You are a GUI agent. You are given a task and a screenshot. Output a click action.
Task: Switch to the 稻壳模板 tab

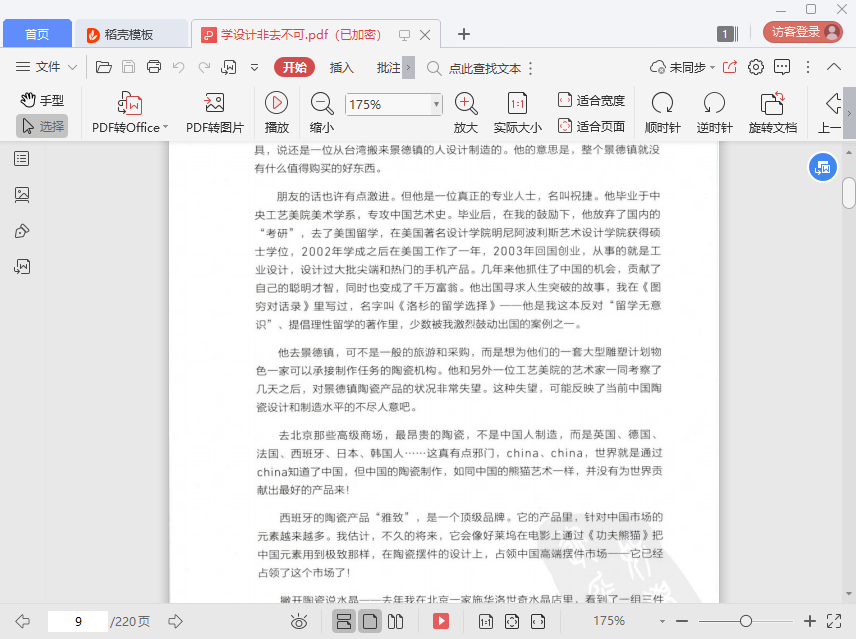coord(131,34)
